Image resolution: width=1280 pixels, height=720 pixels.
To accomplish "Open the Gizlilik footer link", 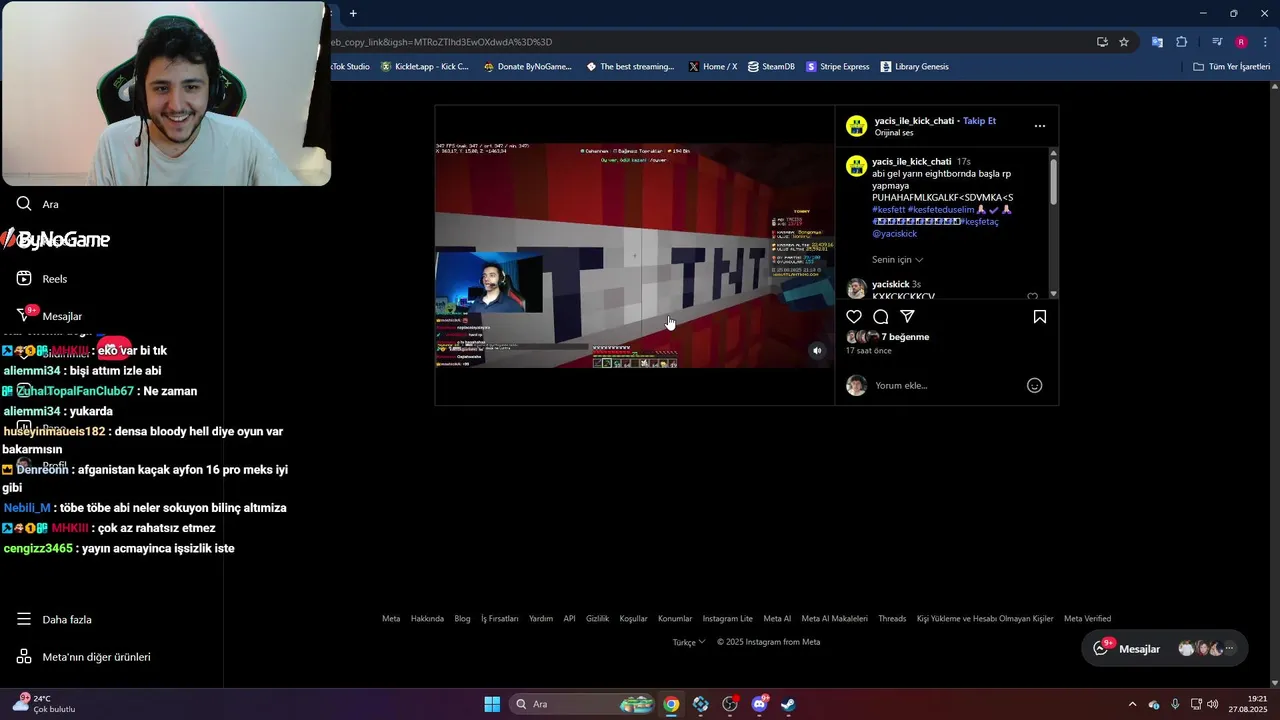I will [597, 619].
